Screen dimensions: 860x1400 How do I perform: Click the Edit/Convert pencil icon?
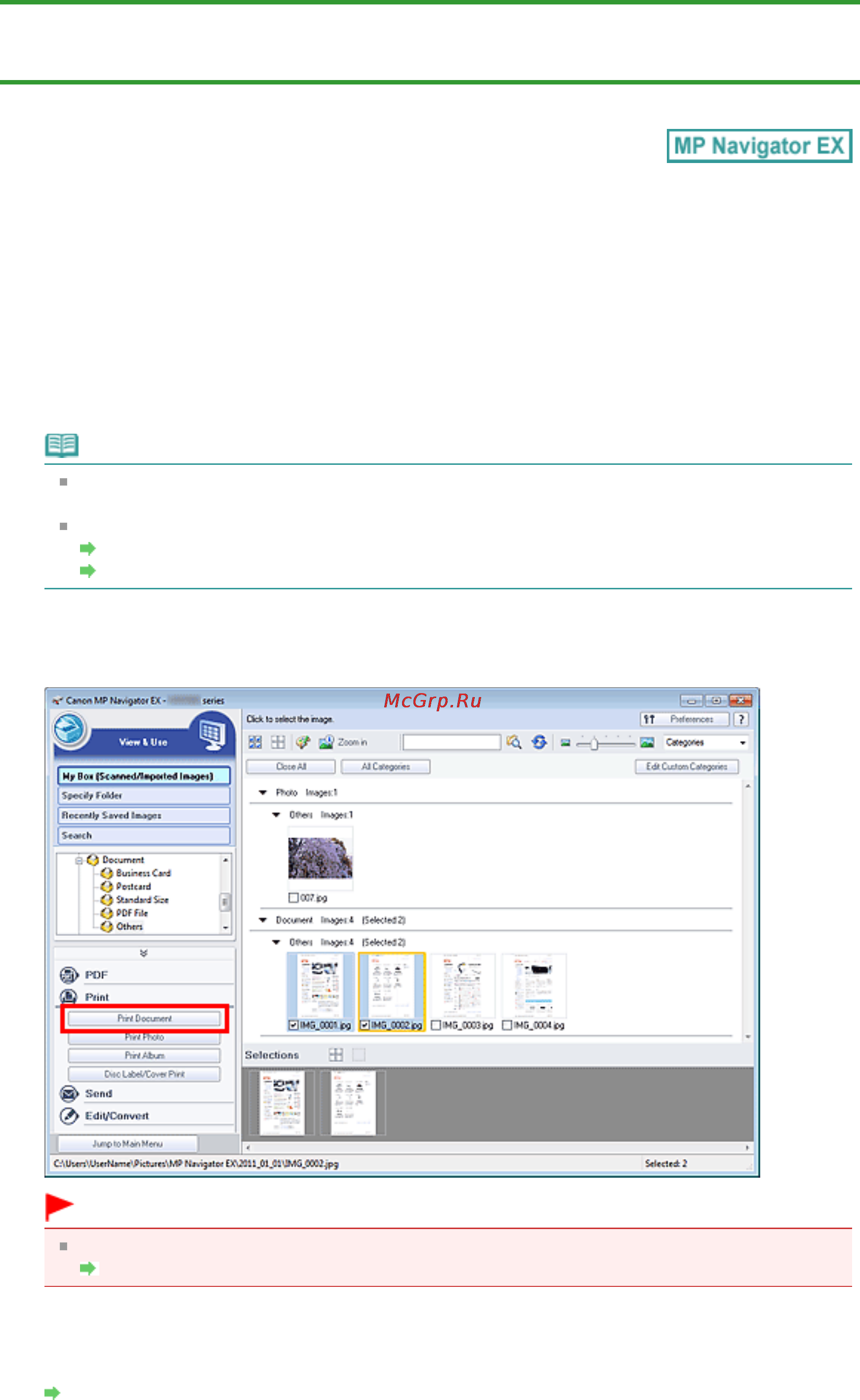click(x=69, y=1115)
